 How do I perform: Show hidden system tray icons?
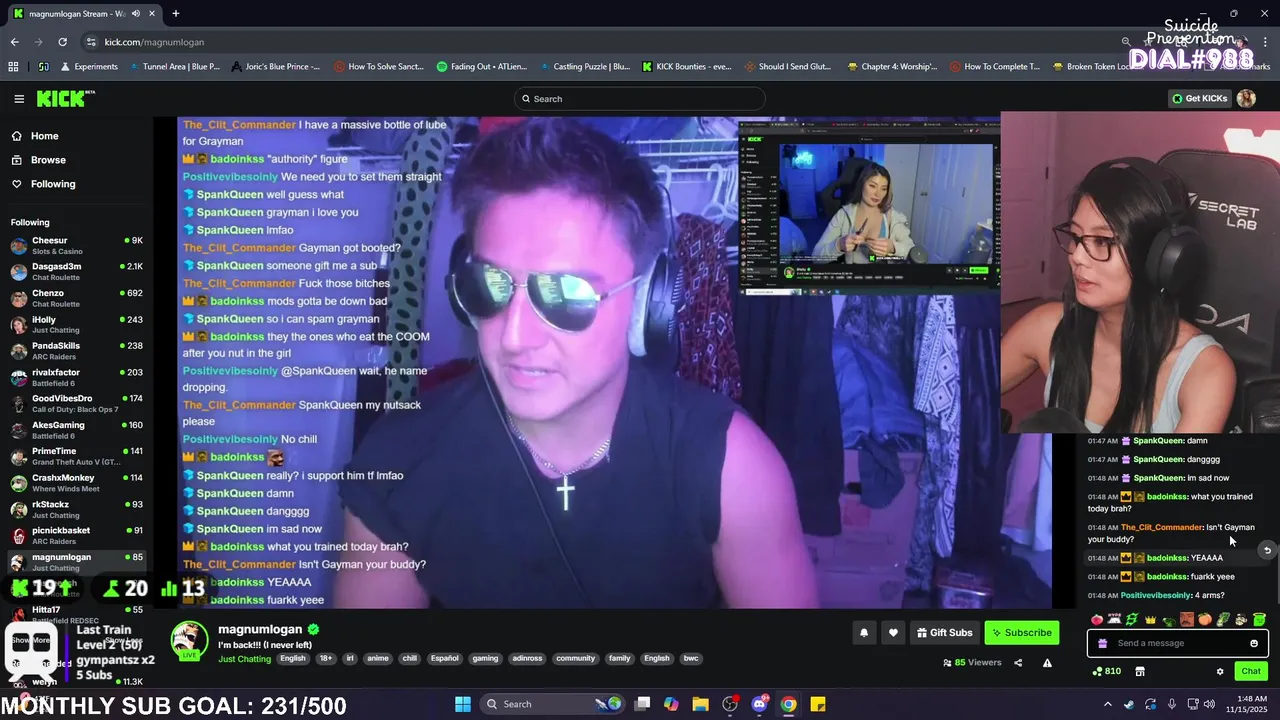[1107, 704]
